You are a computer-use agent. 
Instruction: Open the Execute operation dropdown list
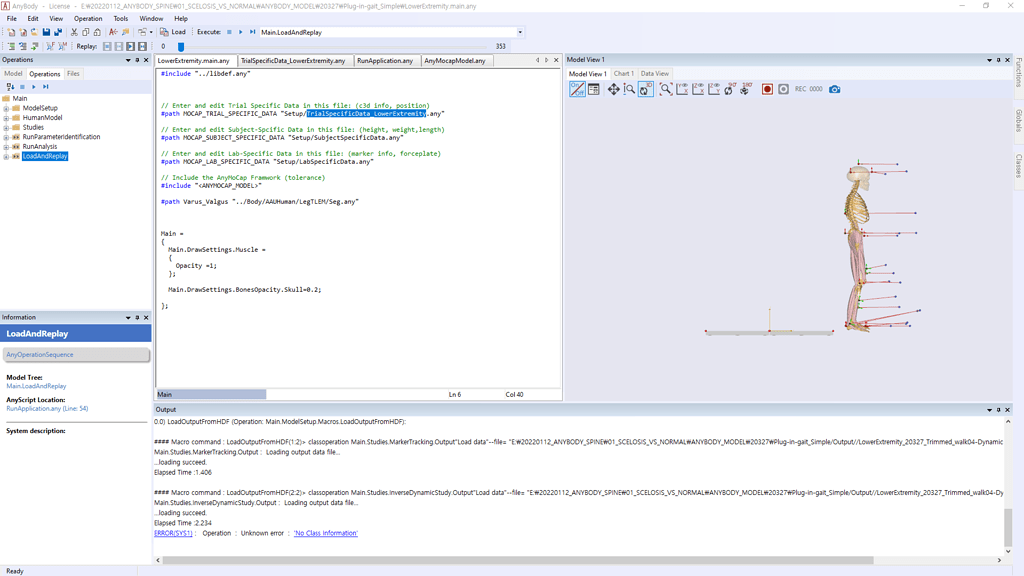[520, 32]
